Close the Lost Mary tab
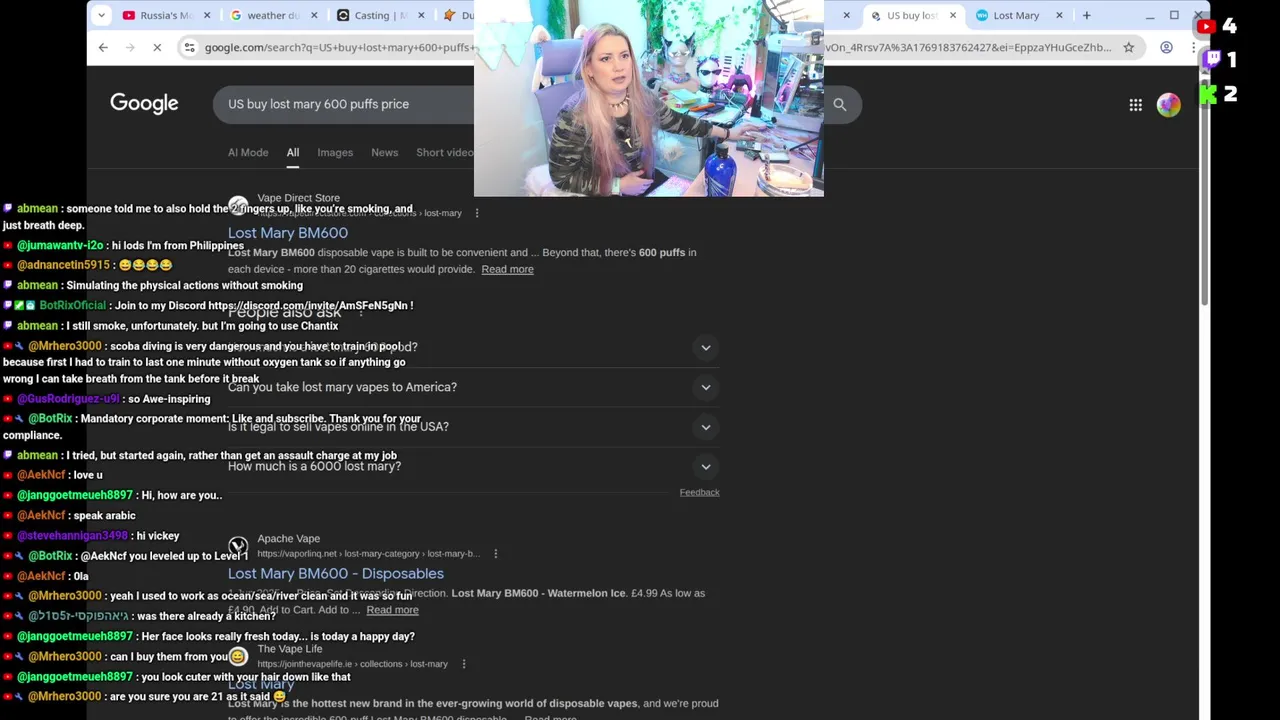 point(1059,15)
